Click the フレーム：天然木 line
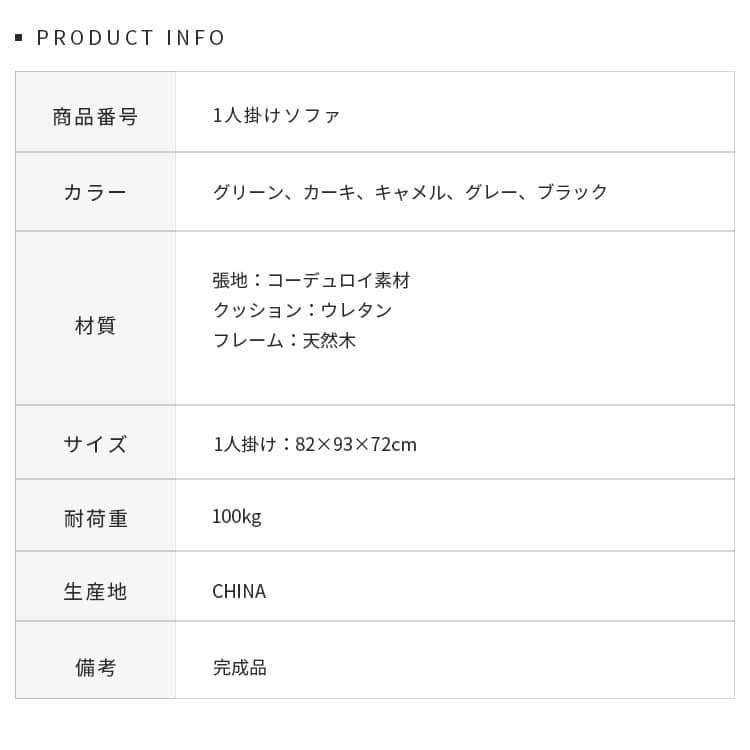The width and height of the screenshot is (750, 750). pyautogui.click(x=284, y=340)
